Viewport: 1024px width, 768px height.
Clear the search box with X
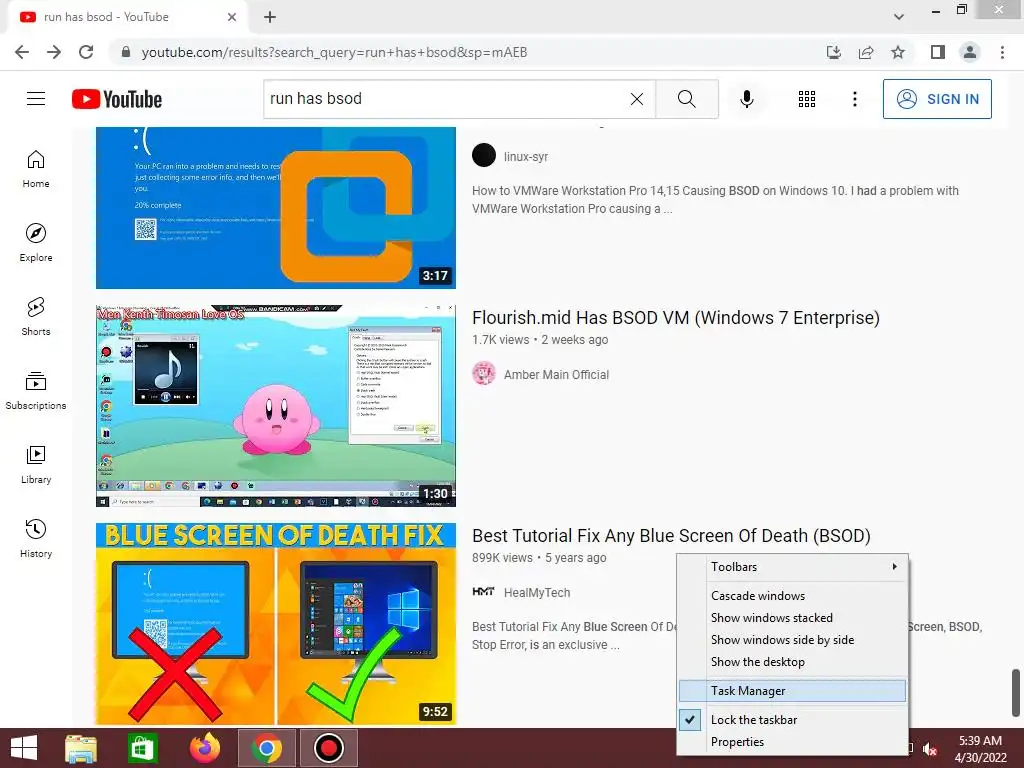(637, 99)
